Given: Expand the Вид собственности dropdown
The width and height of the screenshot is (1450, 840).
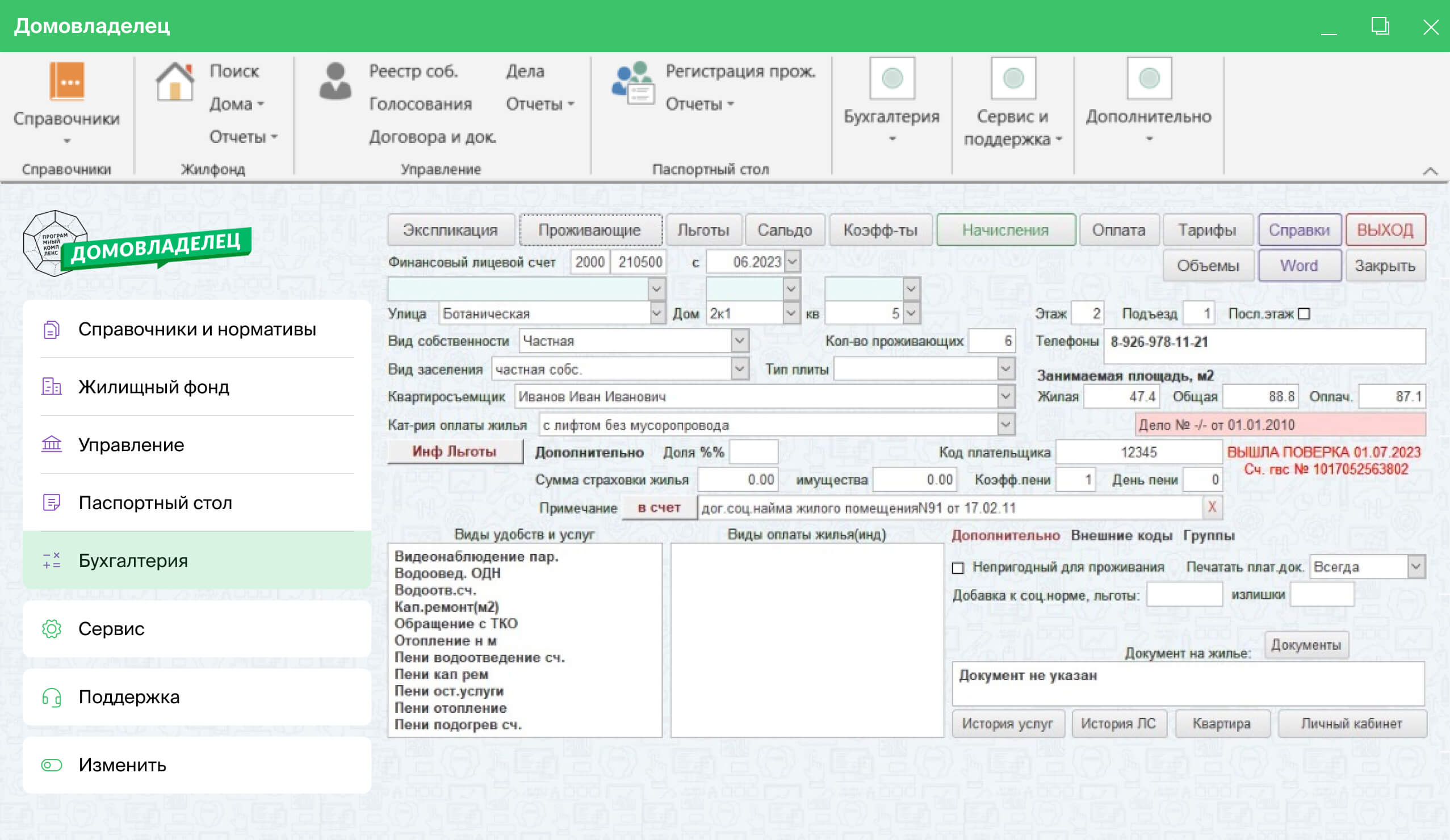Looking at the screenshot, I should (x=739, y=341).
